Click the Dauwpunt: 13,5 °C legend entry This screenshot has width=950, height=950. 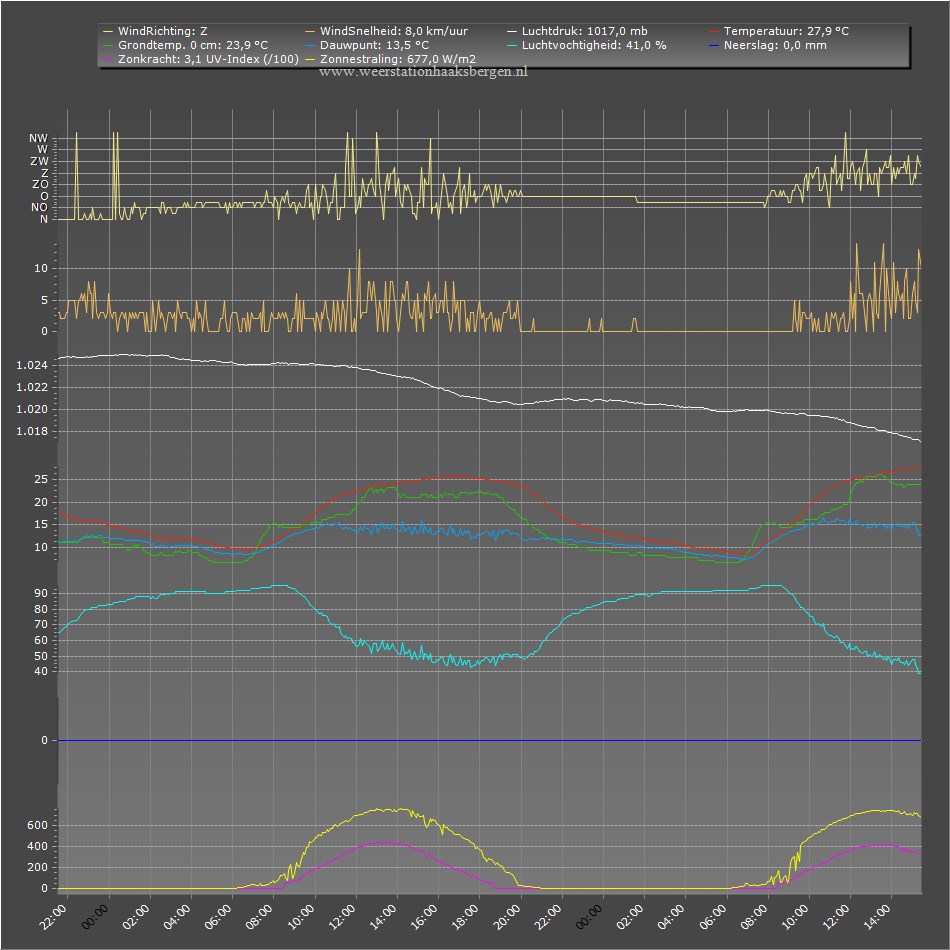[367, 45]
